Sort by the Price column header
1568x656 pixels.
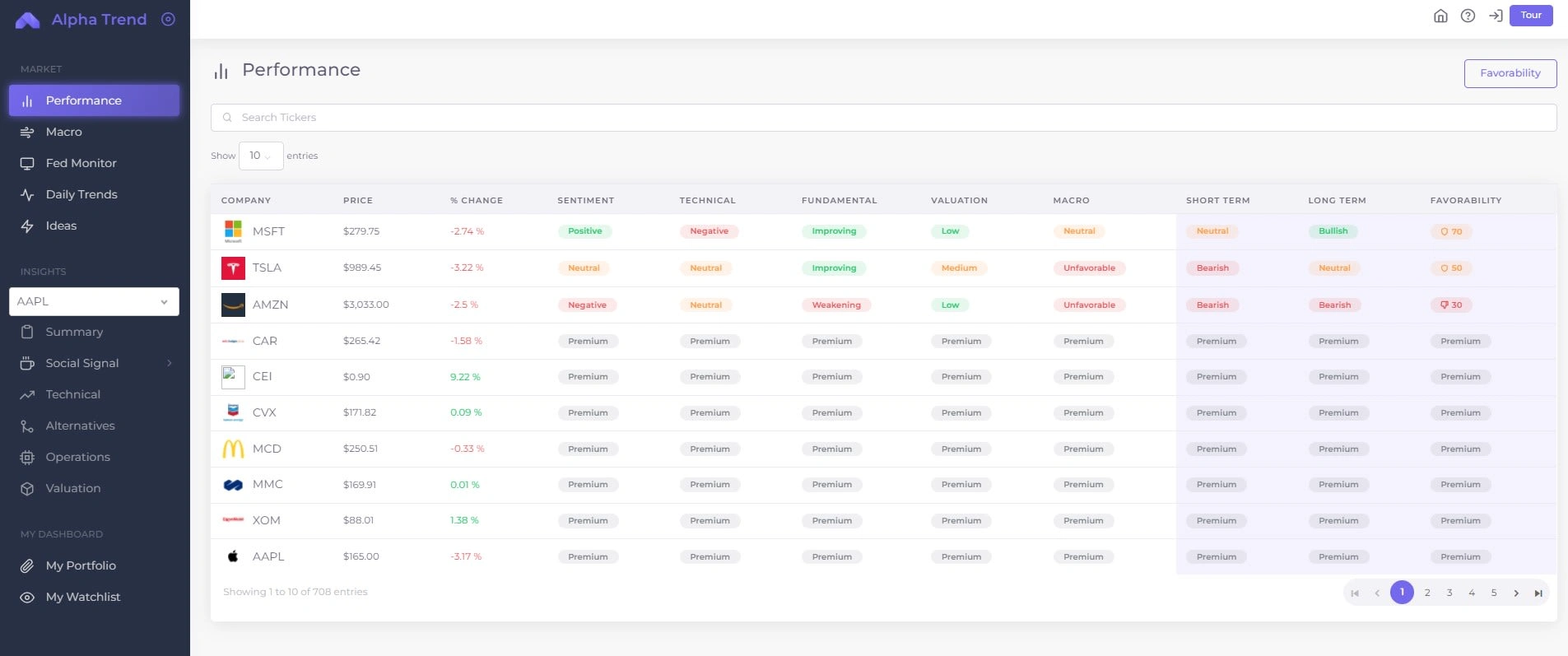coord(358,200)
